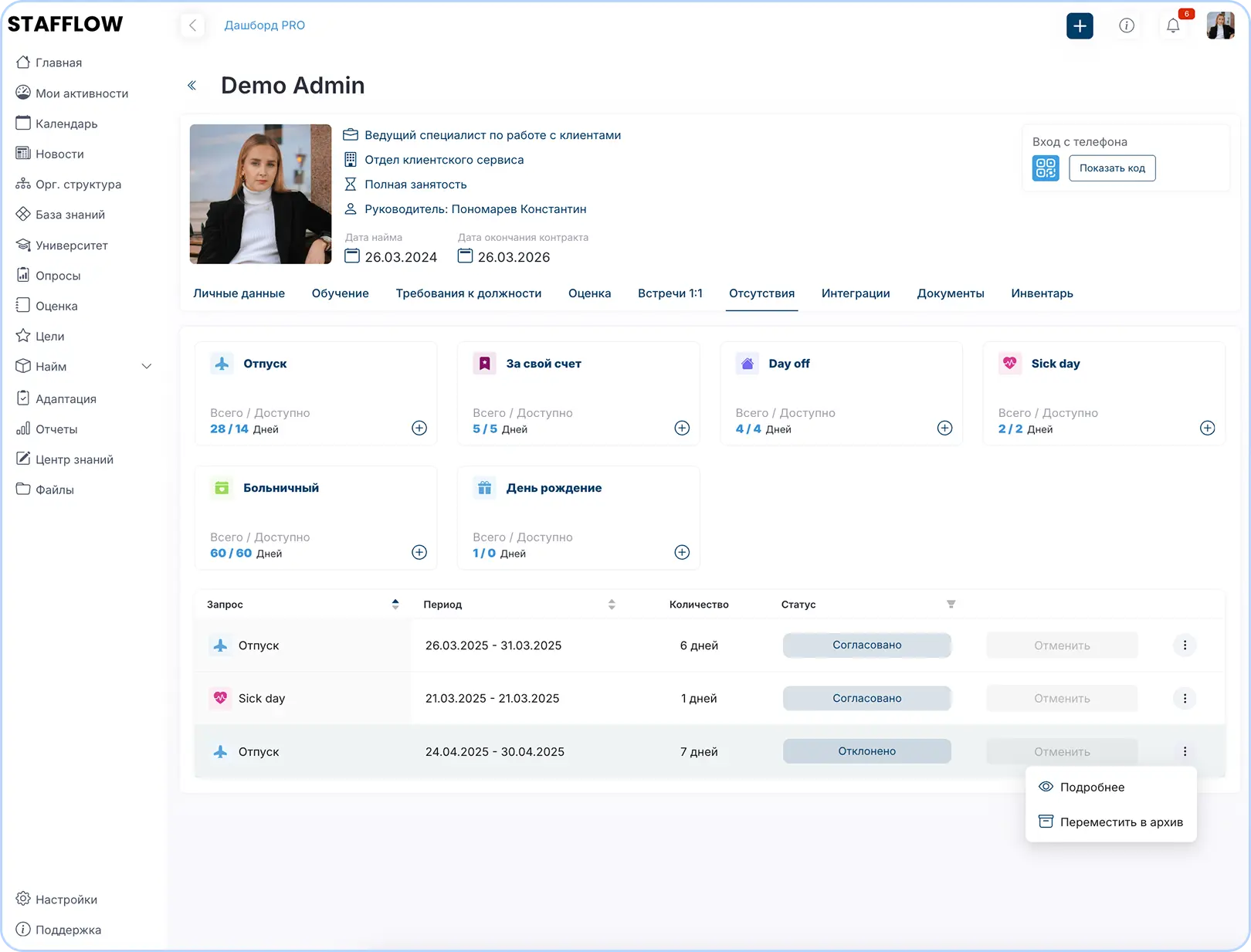Open Дашборд PRO breadcrumb link
This screenshot has height=952, width=1251.
pyautogui.click(x=264, y=25)
